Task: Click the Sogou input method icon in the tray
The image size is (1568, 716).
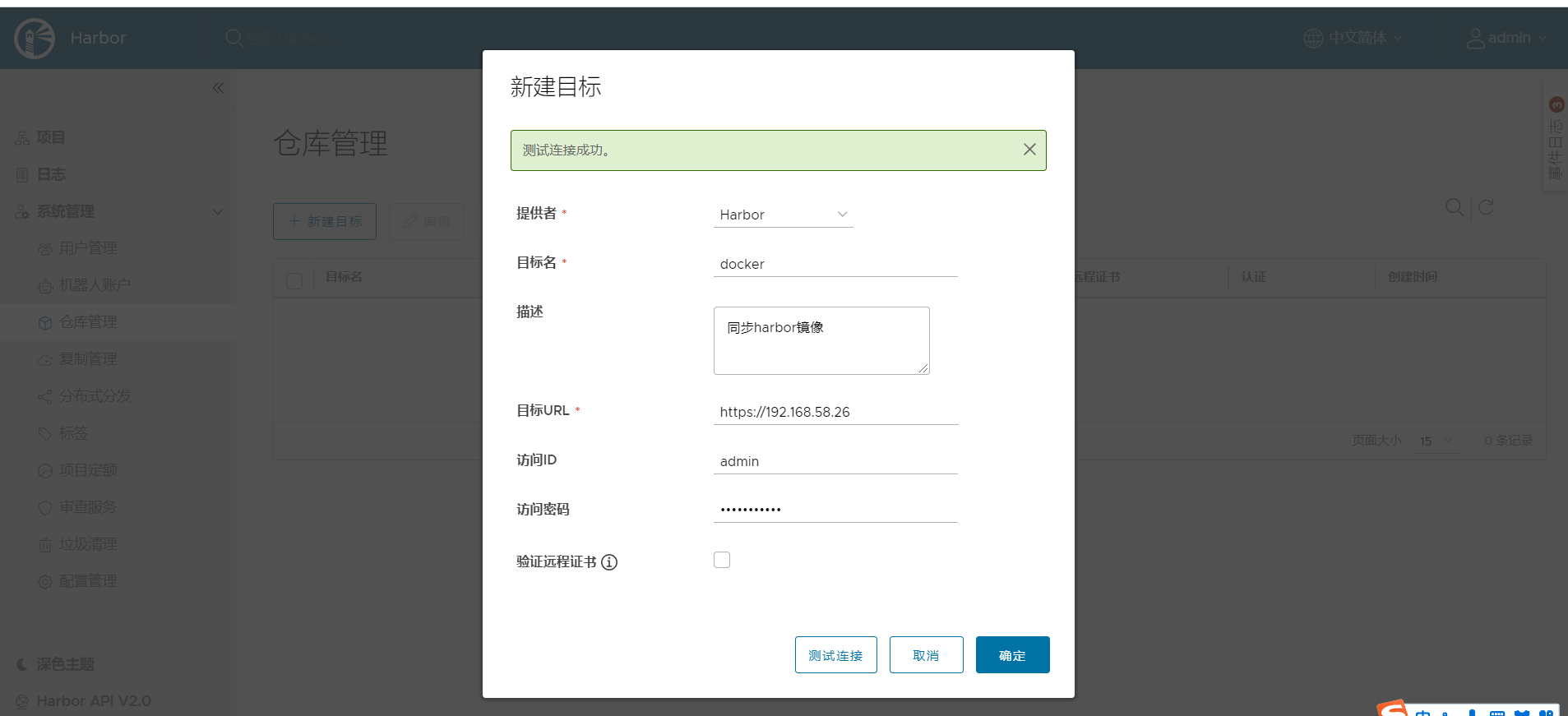Action: [1394, 709]
